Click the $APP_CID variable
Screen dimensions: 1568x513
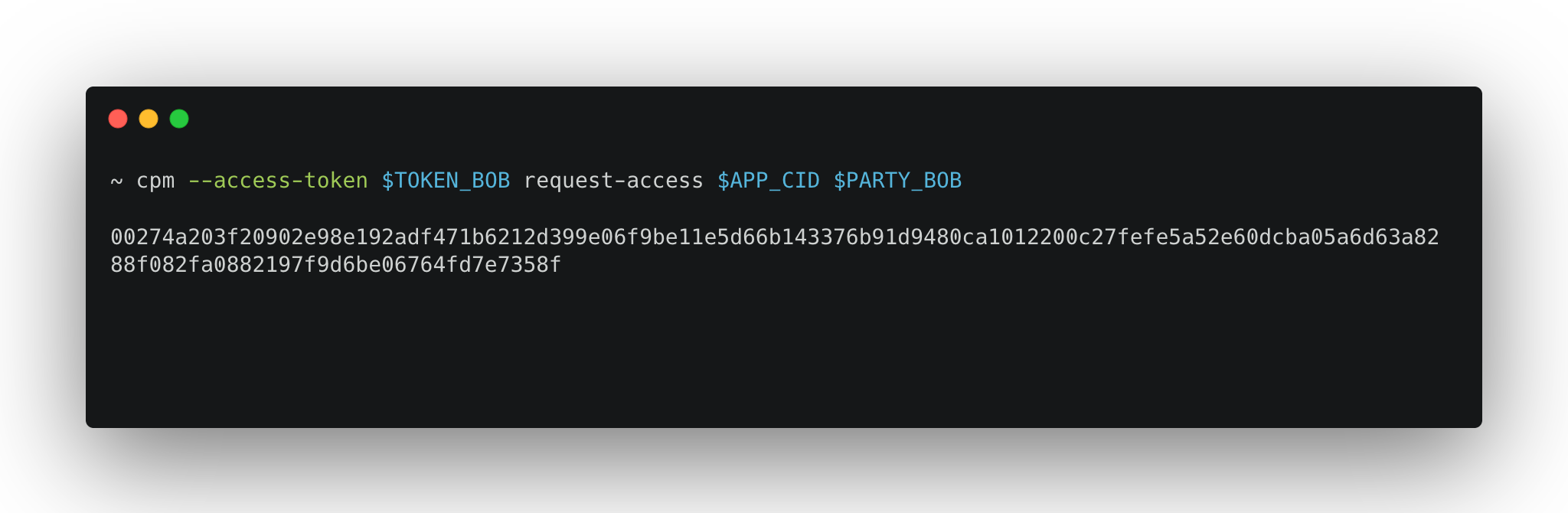pos(768,181)
